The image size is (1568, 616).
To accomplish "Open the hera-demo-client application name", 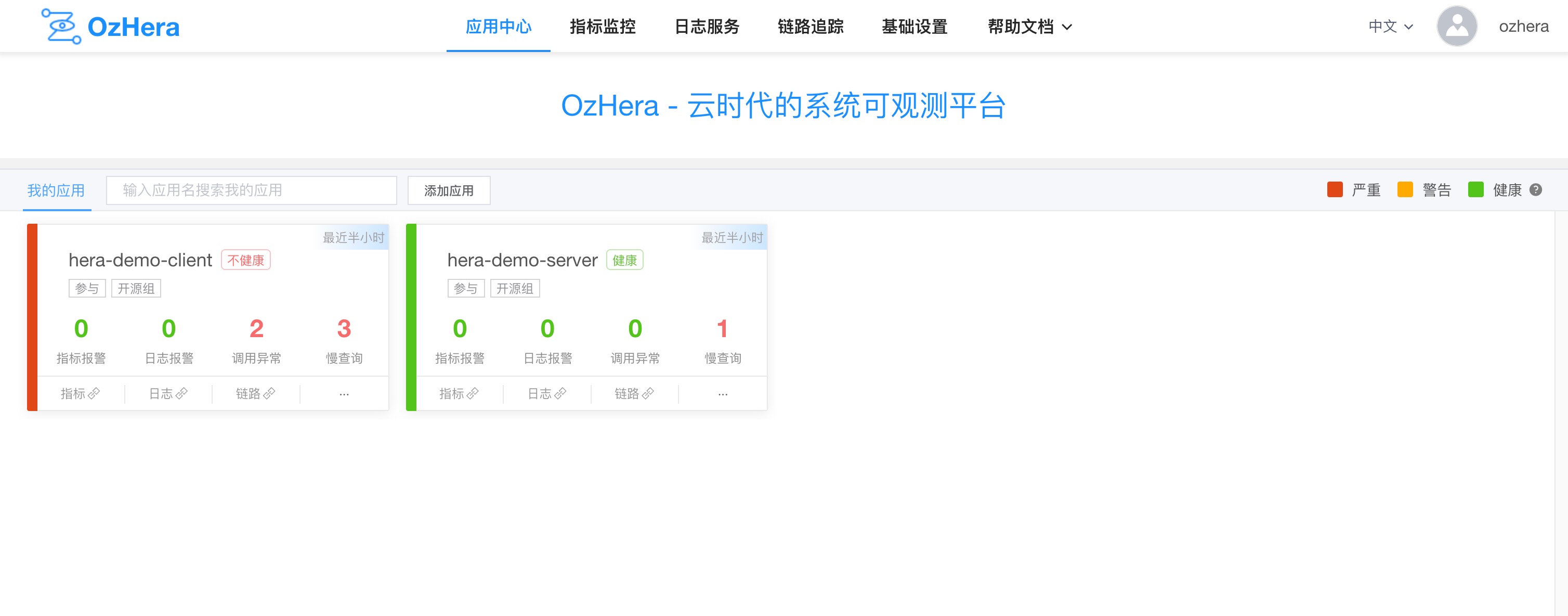I will 140,260.
